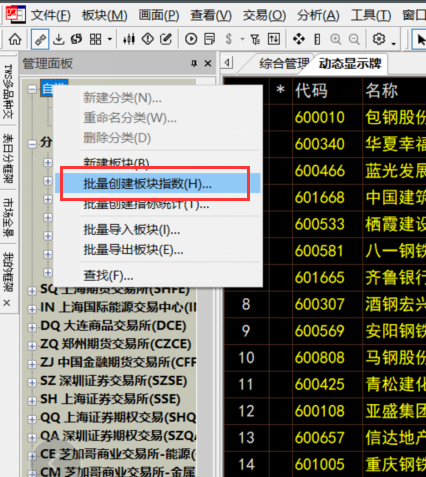Open the dropdown arrow beside the dollar icon

click(242, 40)
